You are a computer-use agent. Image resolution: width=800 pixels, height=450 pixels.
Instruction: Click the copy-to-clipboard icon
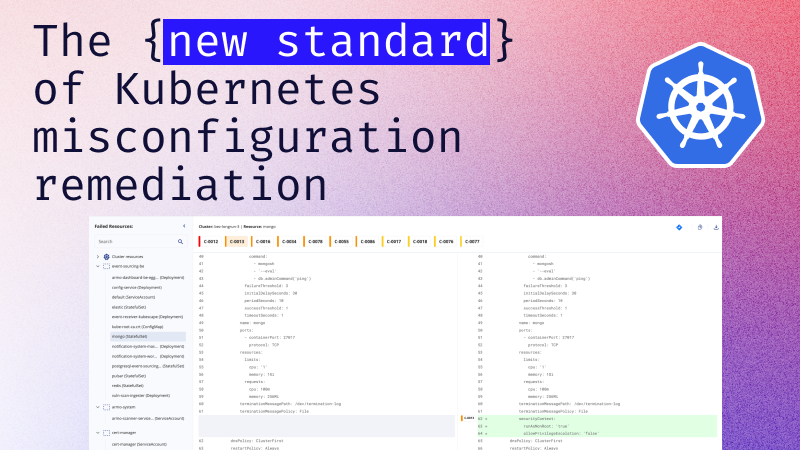(700, 228)
